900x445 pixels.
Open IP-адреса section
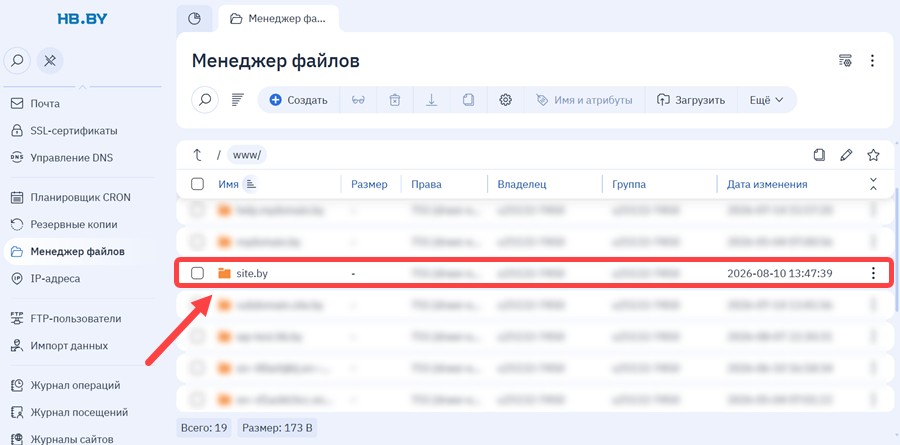click(45, 278)
